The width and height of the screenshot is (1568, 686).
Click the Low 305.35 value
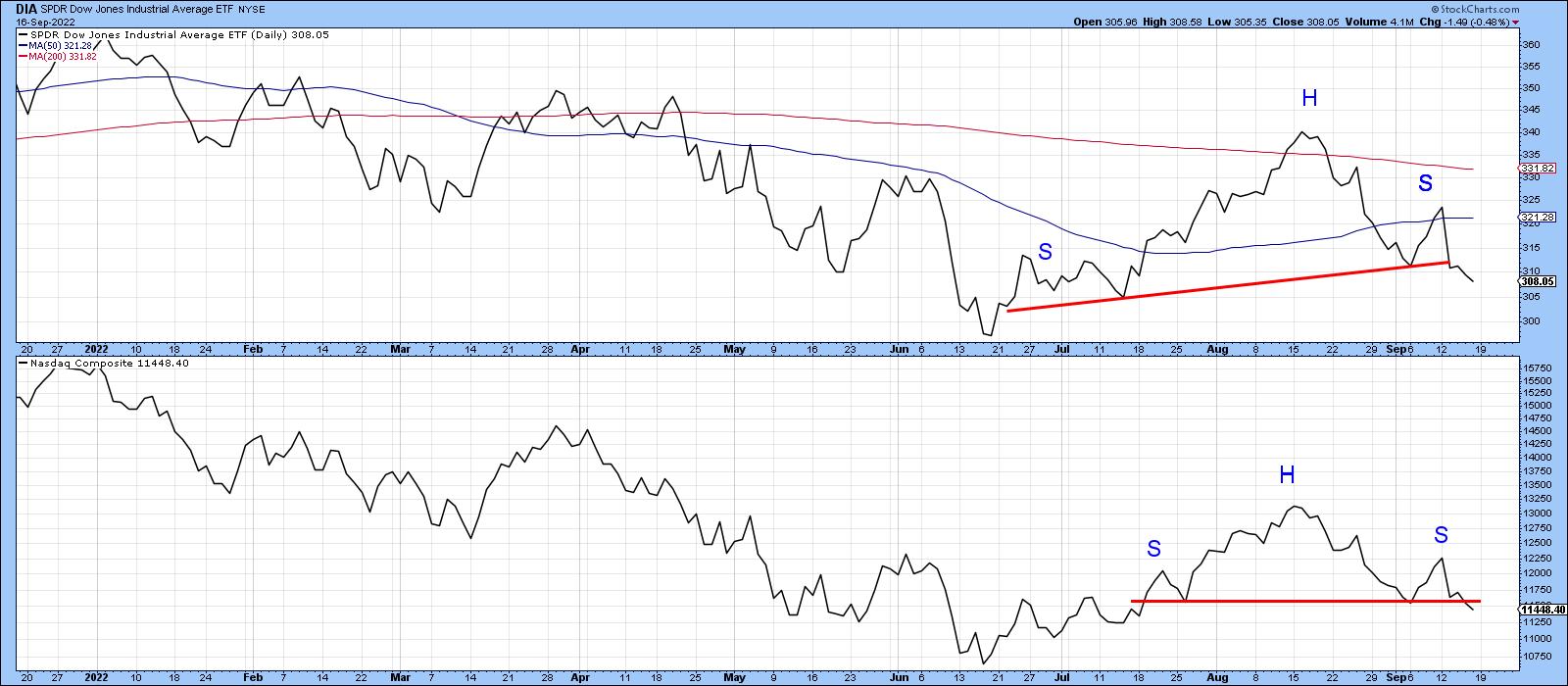coord(1252,21)
